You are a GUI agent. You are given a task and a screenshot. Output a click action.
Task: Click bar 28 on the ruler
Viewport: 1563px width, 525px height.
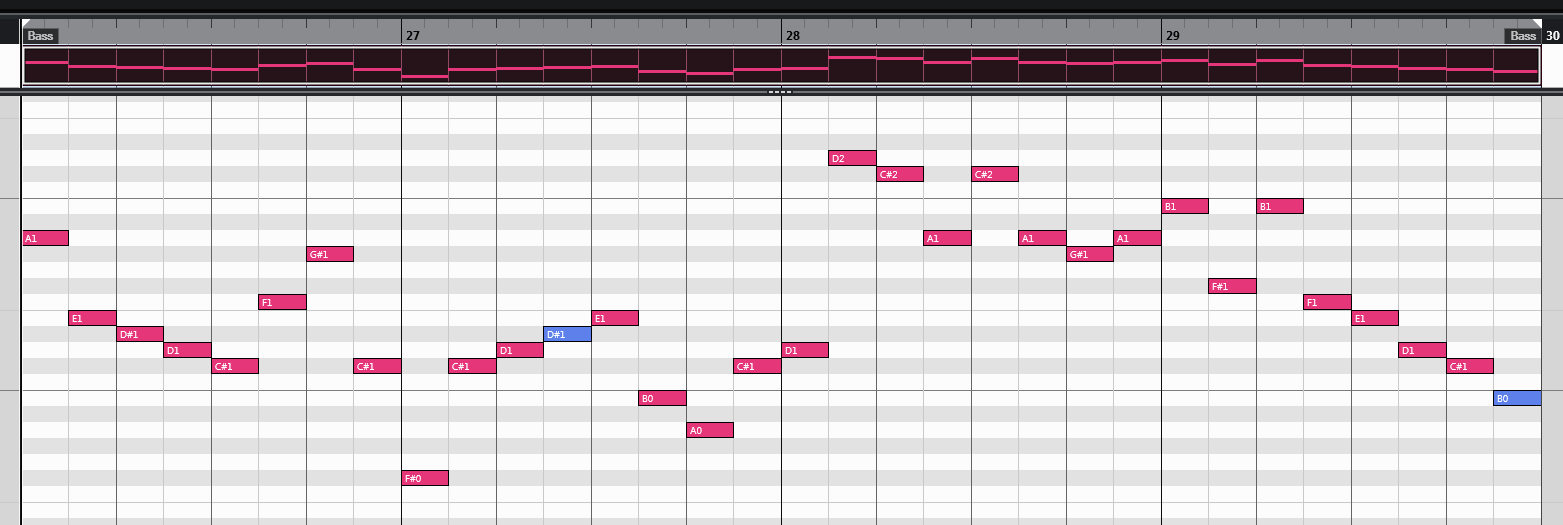(792, 36)
